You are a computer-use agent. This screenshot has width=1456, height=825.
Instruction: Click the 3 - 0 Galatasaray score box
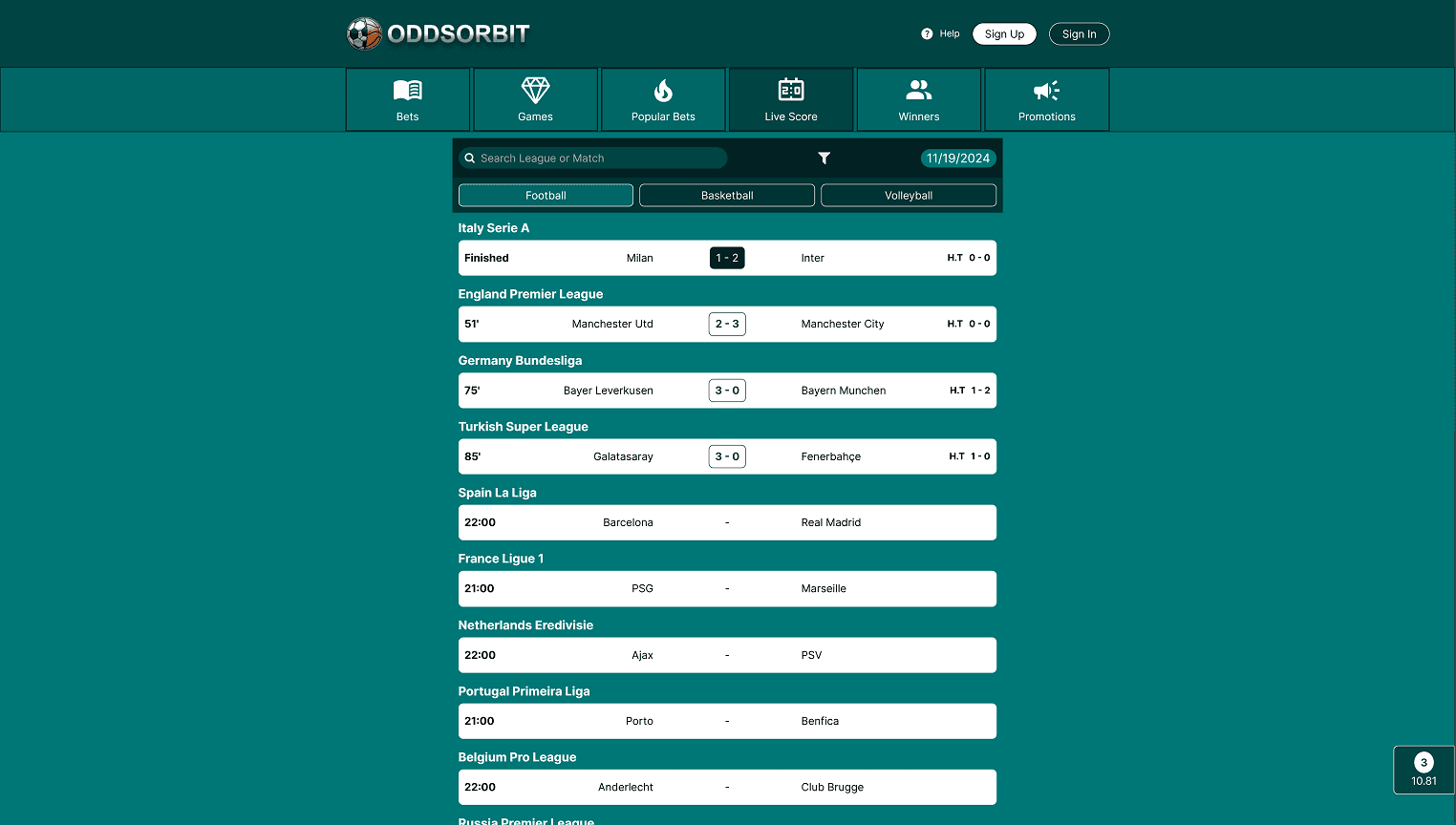pyautogui.click(x=727, y=456)
